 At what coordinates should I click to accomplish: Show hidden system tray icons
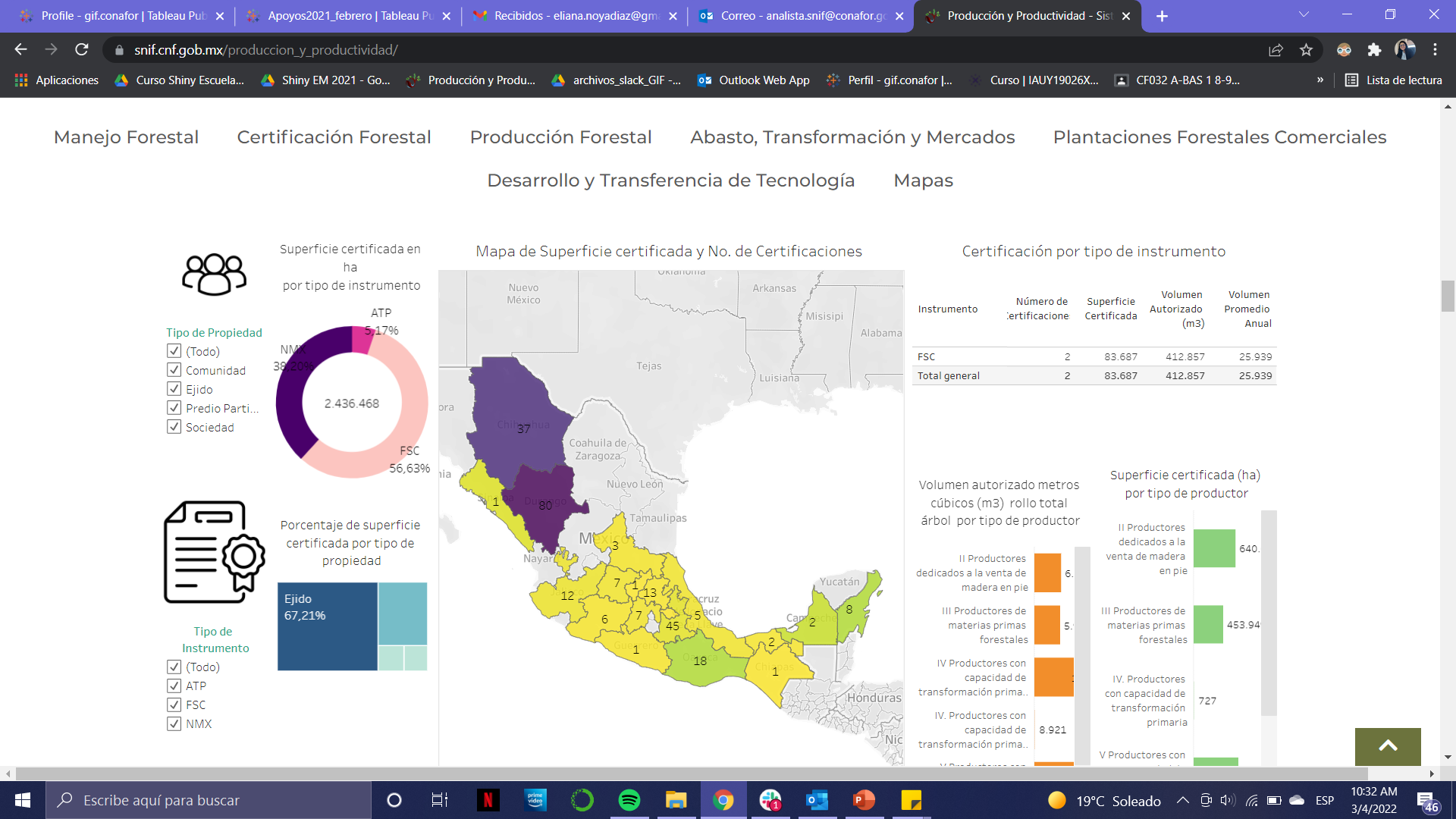pyautogui.click(x=1182, y=800)
